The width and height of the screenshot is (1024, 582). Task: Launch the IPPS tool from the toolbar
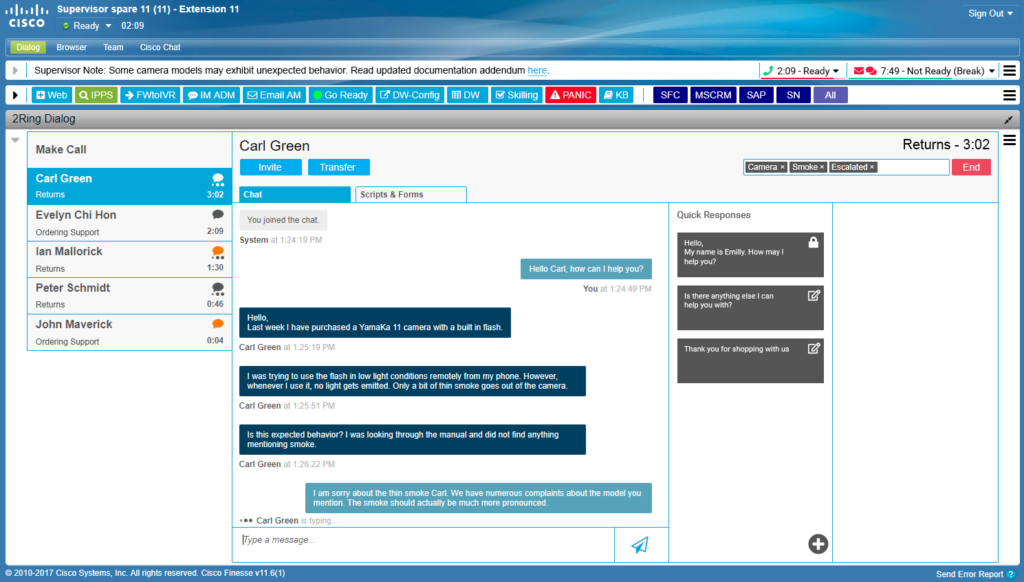pos(96,94)
